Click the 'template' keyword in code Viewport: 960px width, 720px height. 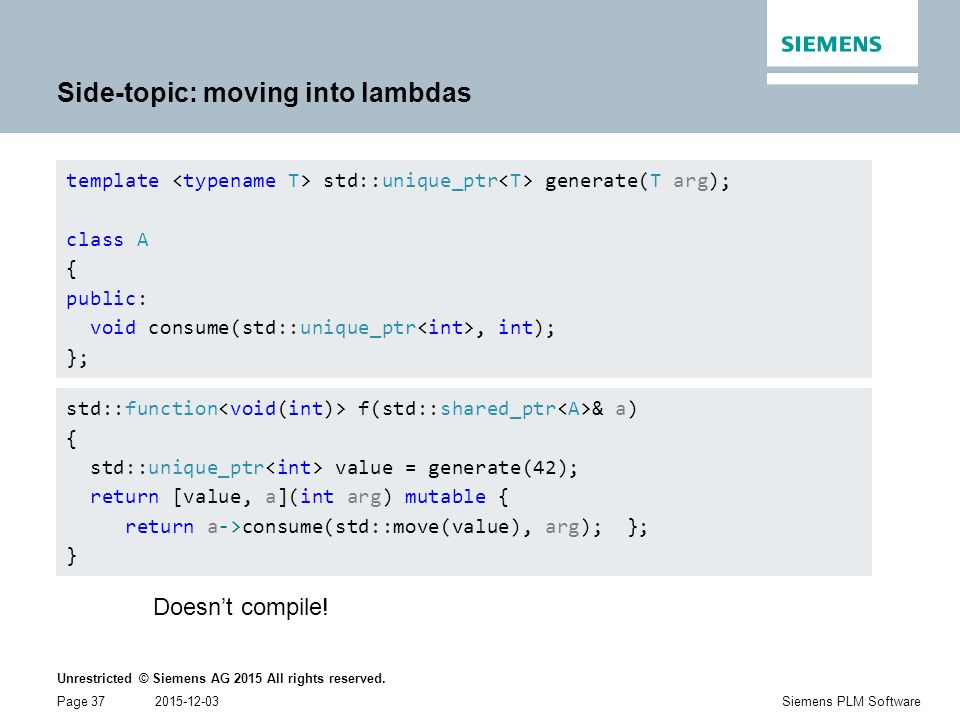113,181
